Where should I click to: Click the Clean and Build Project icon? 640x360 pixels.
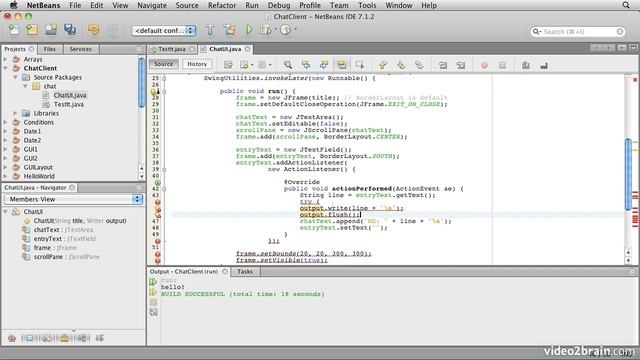pos(229,30)
